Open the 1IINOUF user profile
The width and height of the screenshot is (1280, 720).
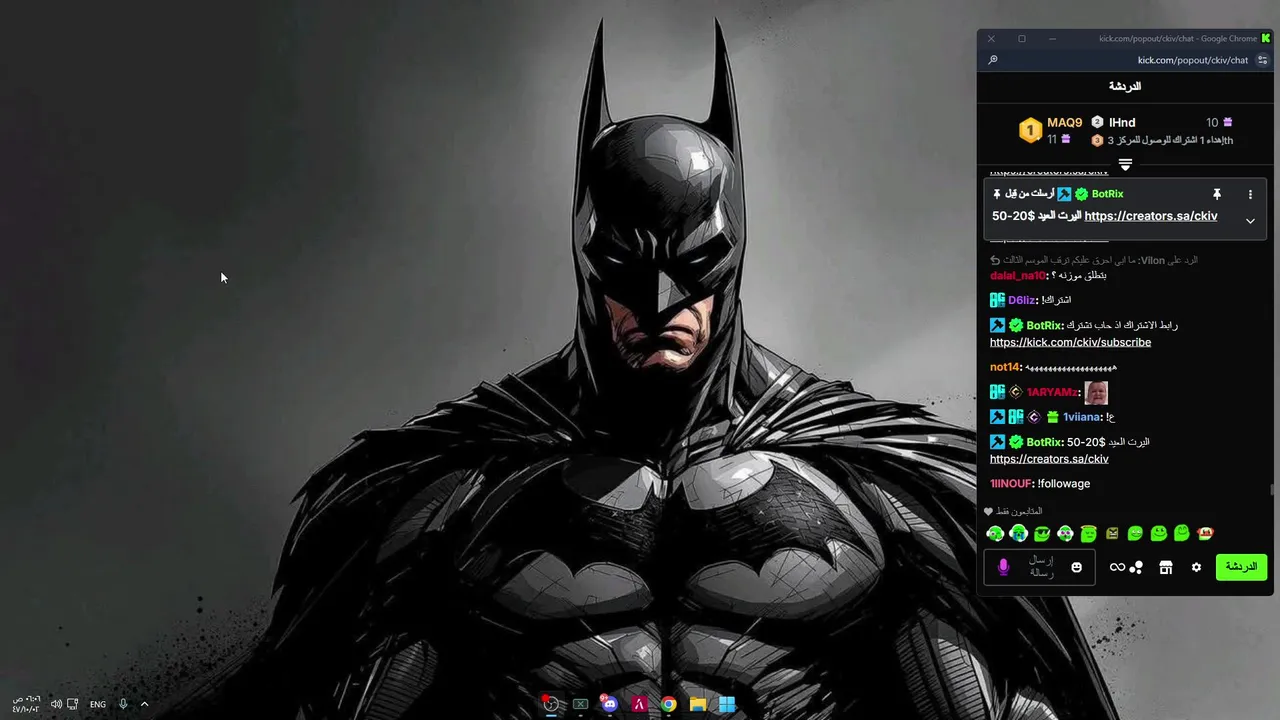1010,484
